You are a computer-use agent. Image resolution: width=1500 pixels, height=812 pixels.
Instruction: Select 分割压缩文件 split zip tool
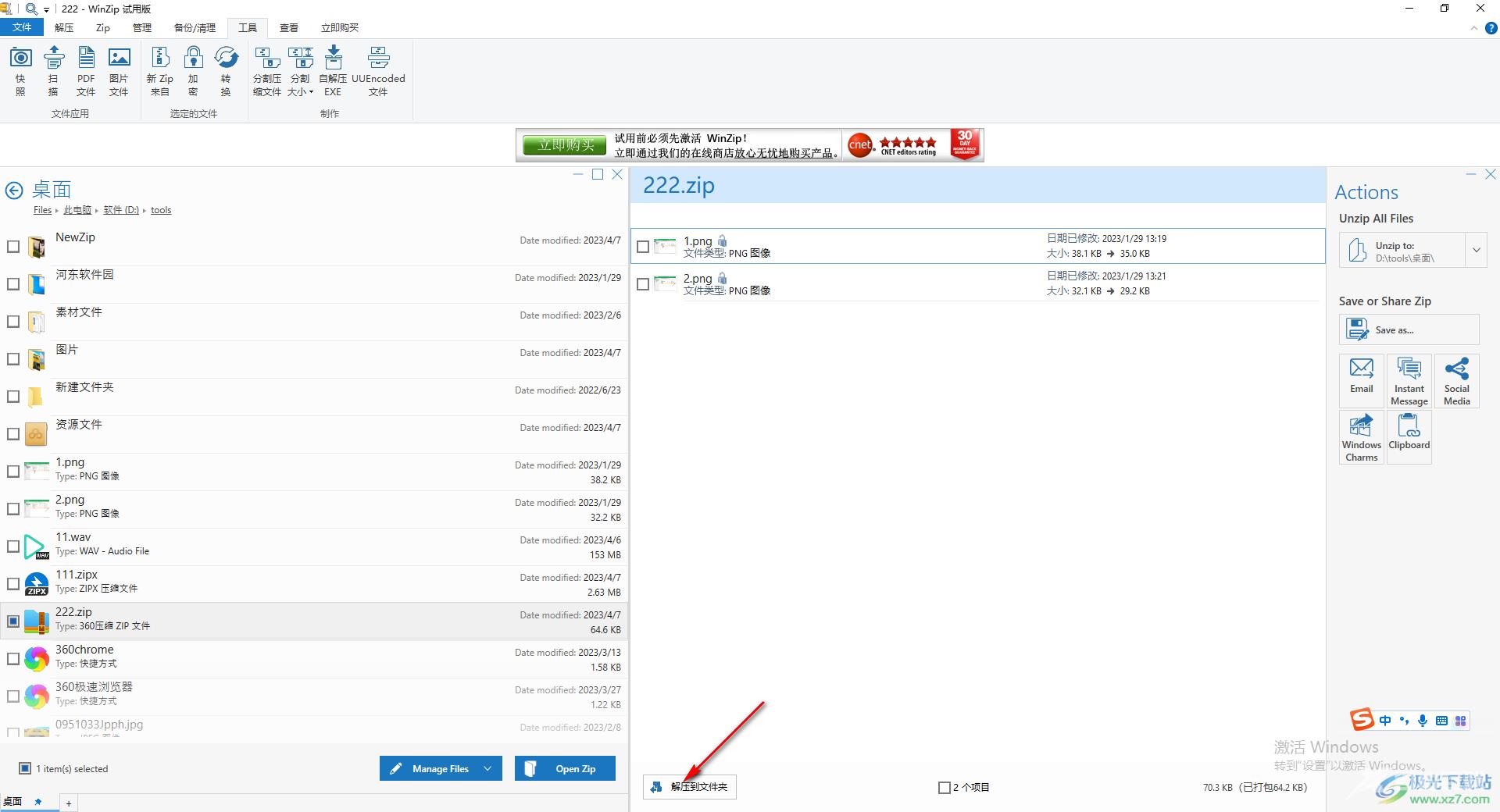(267, 70)
